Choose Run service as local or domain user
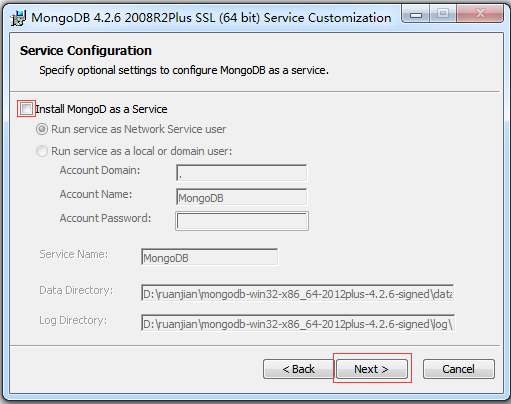511x404 pixels. 42,151
